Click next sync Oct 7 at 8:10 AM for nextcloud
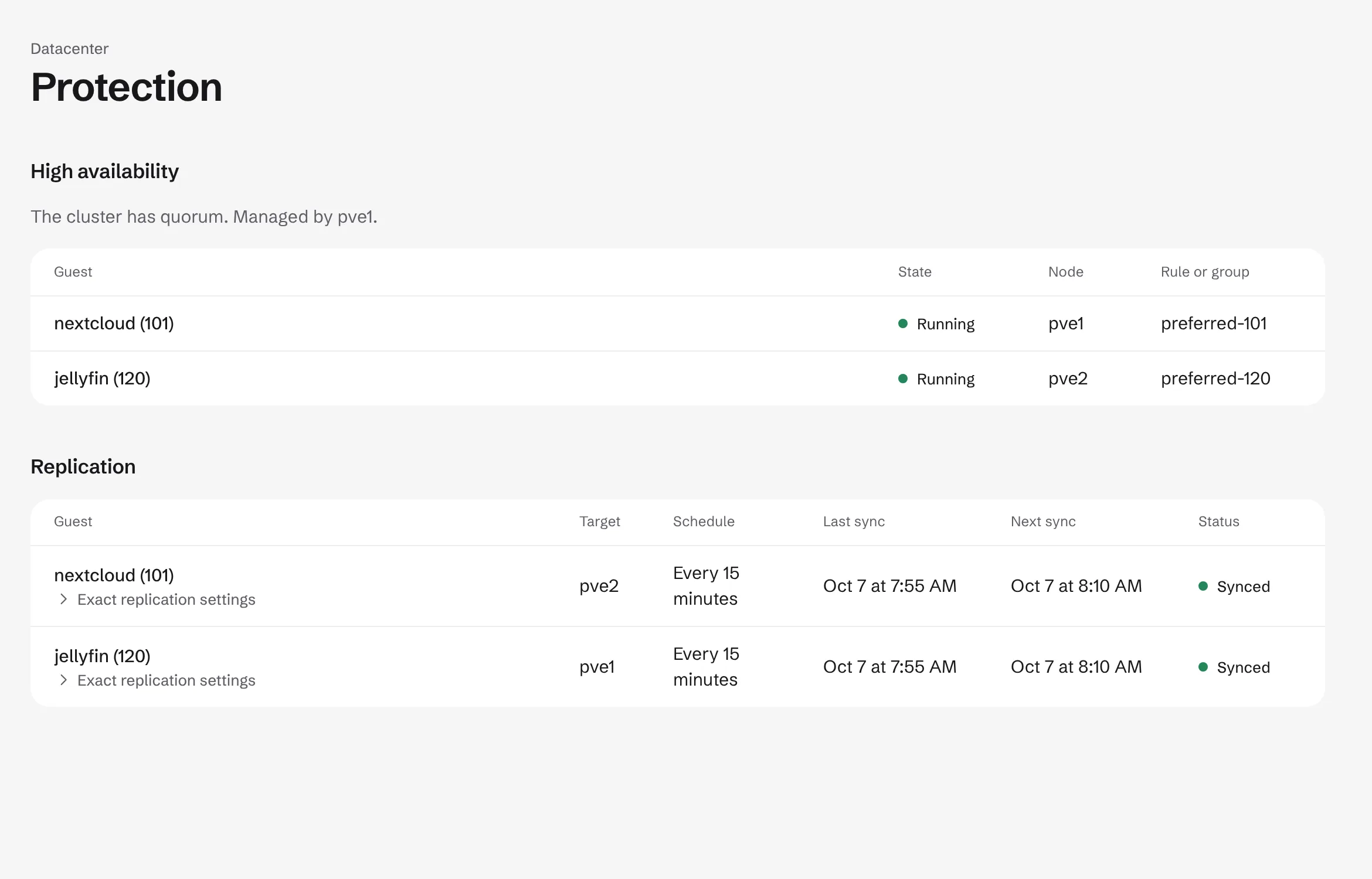Screen dimensions: 1372x879 tap(1076, 586)
